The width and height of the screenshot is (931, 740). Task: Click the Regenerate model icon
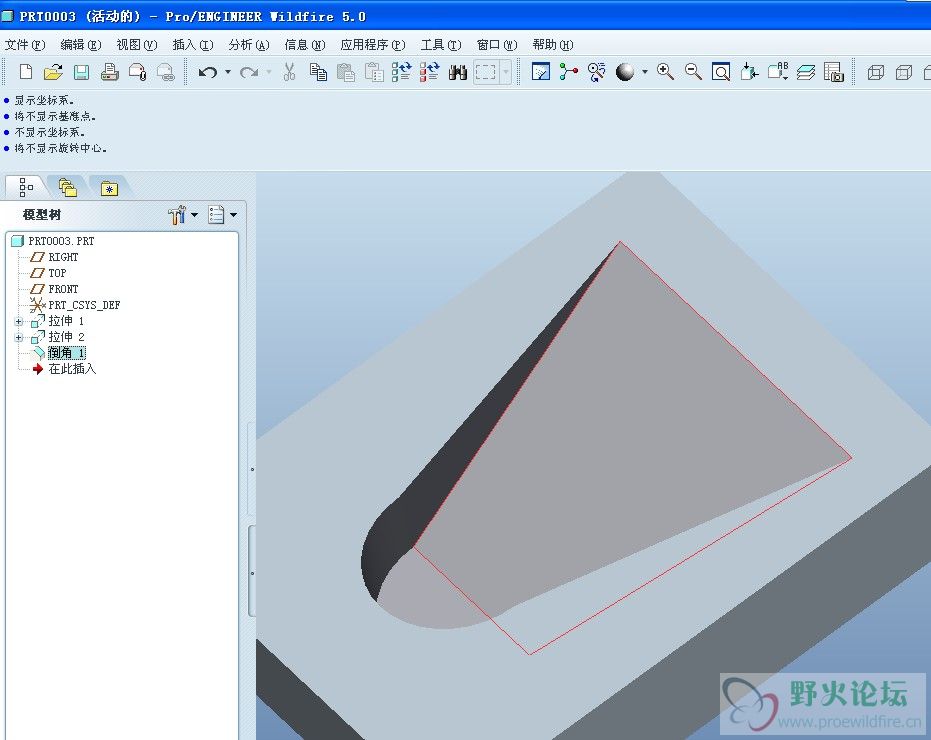tap(401, 72)
